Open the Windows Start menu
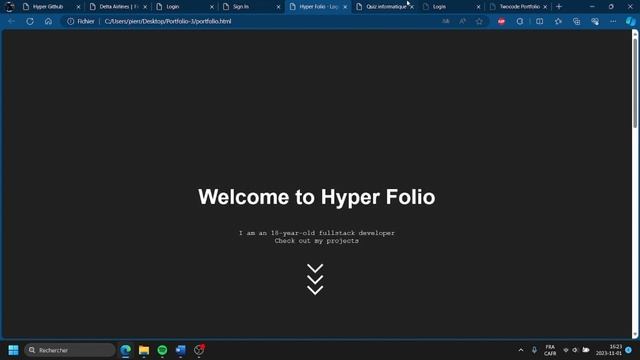This screenshot has height=360, width=640. [x=13, y=350]
